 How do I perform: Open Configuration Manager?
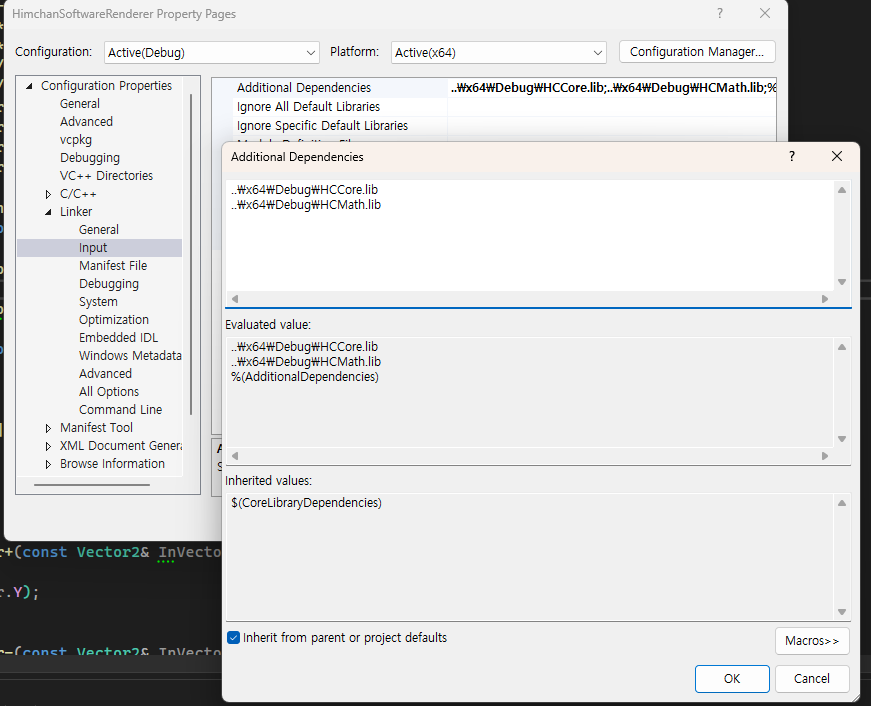click(696, 52)
